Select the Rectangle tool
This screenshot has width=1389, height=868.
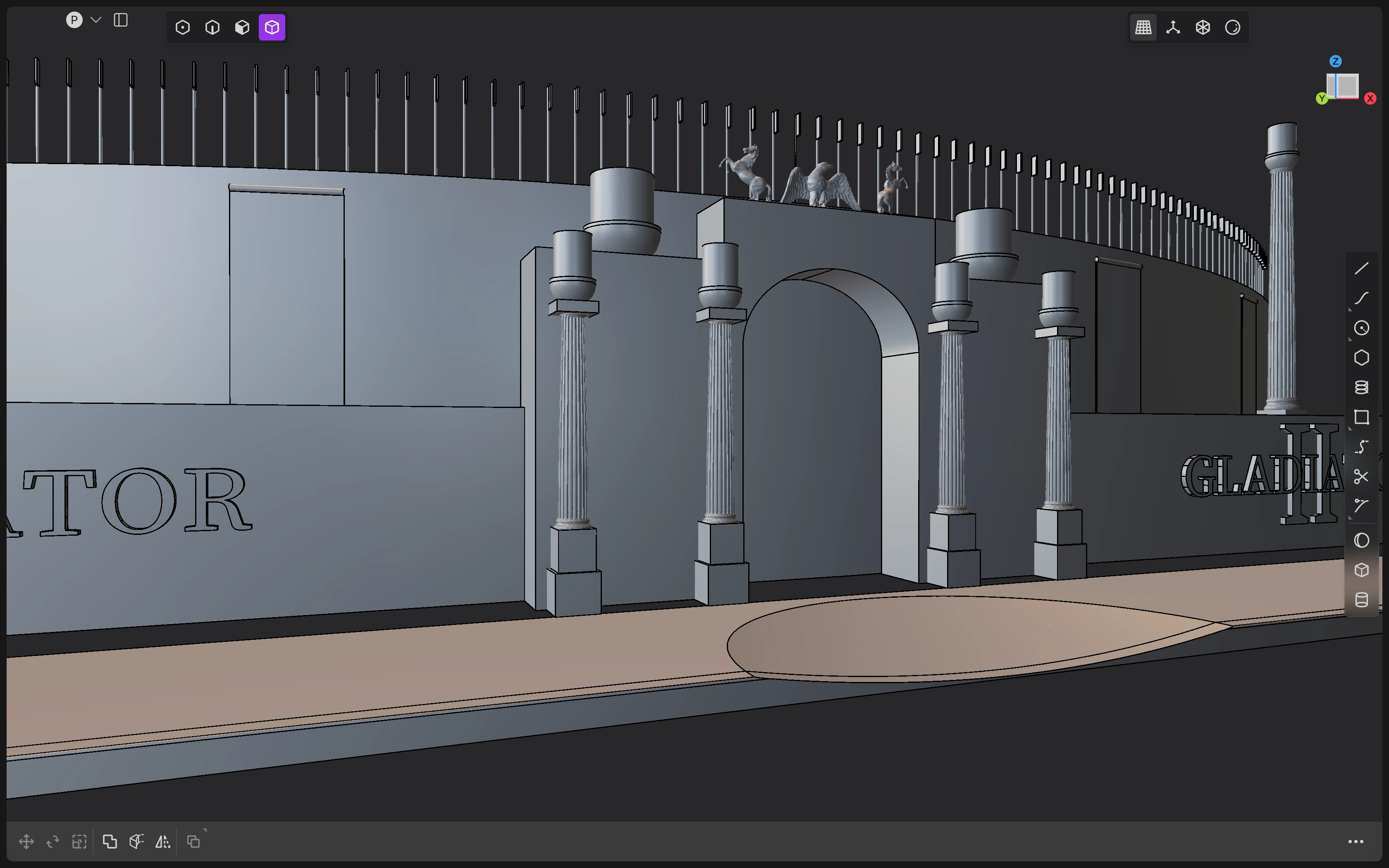click(1361, 417)
